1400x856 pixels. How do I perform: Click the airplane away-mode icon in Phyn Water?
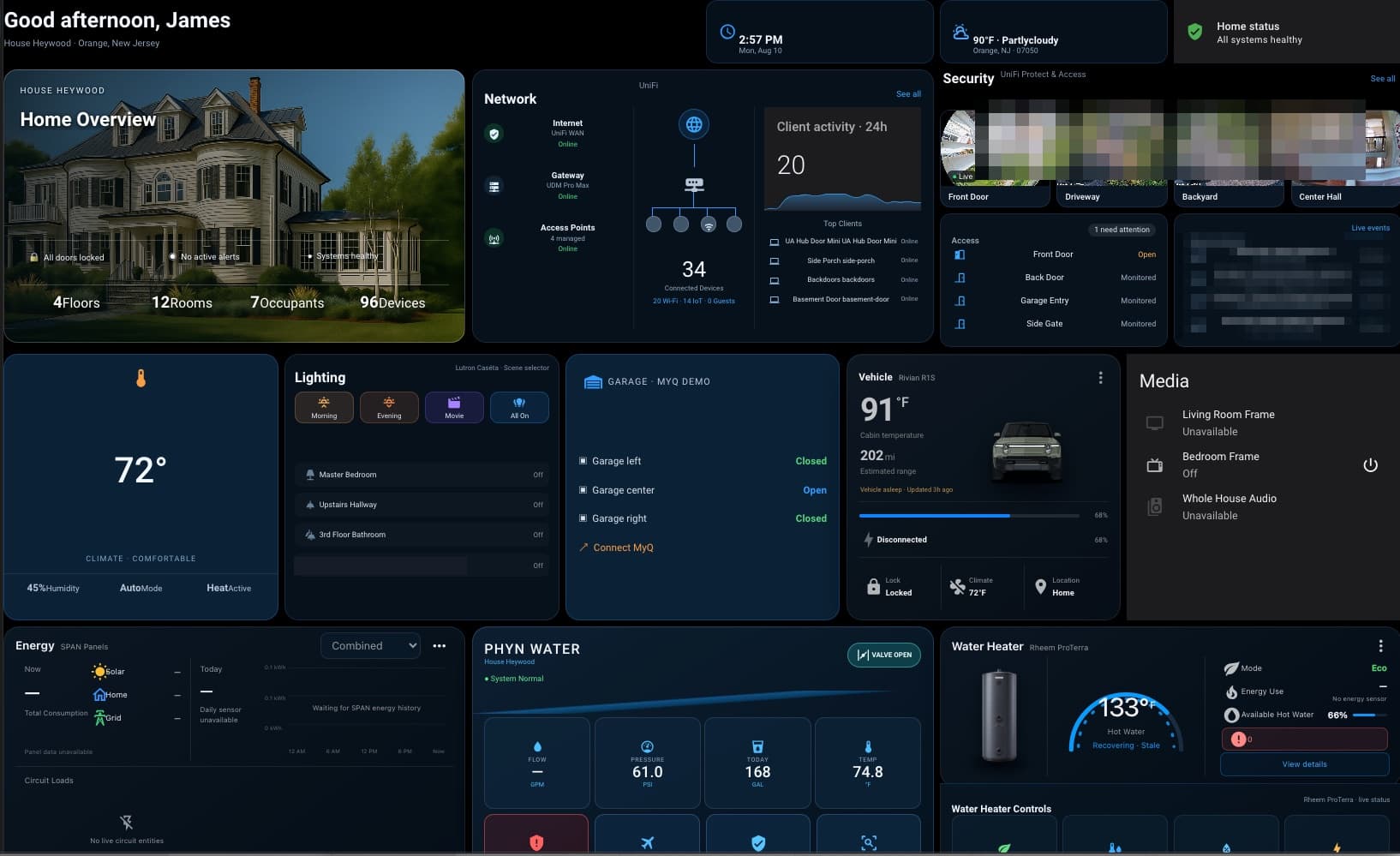point(647,843)
